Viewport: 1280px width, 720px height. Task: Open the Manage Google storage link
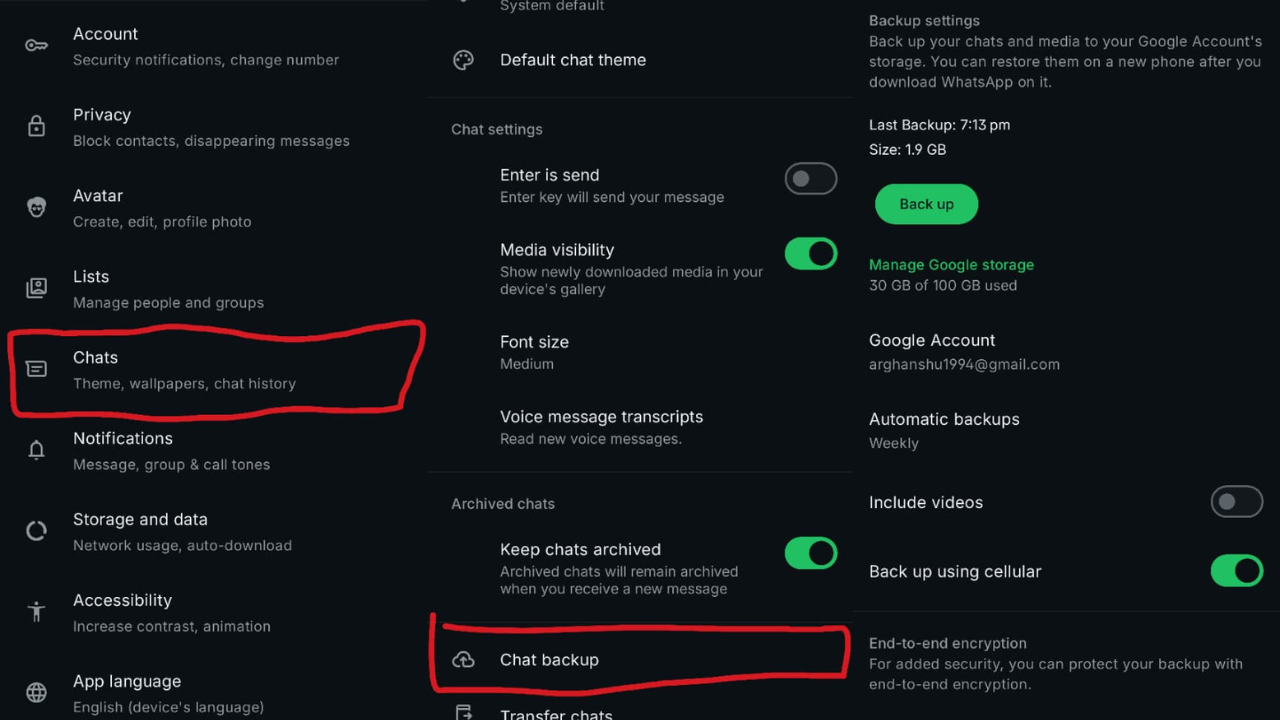[x=951, y=265]
